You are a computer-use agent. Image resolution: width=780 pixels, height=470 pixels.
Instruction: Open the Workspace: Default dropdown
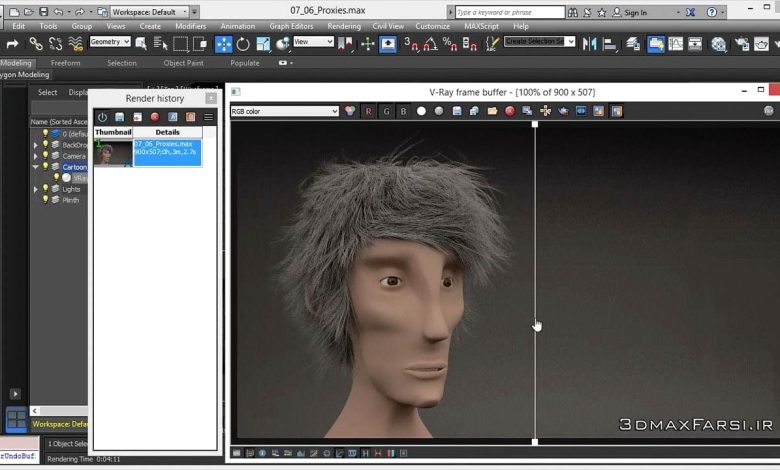tap(148, 12)
